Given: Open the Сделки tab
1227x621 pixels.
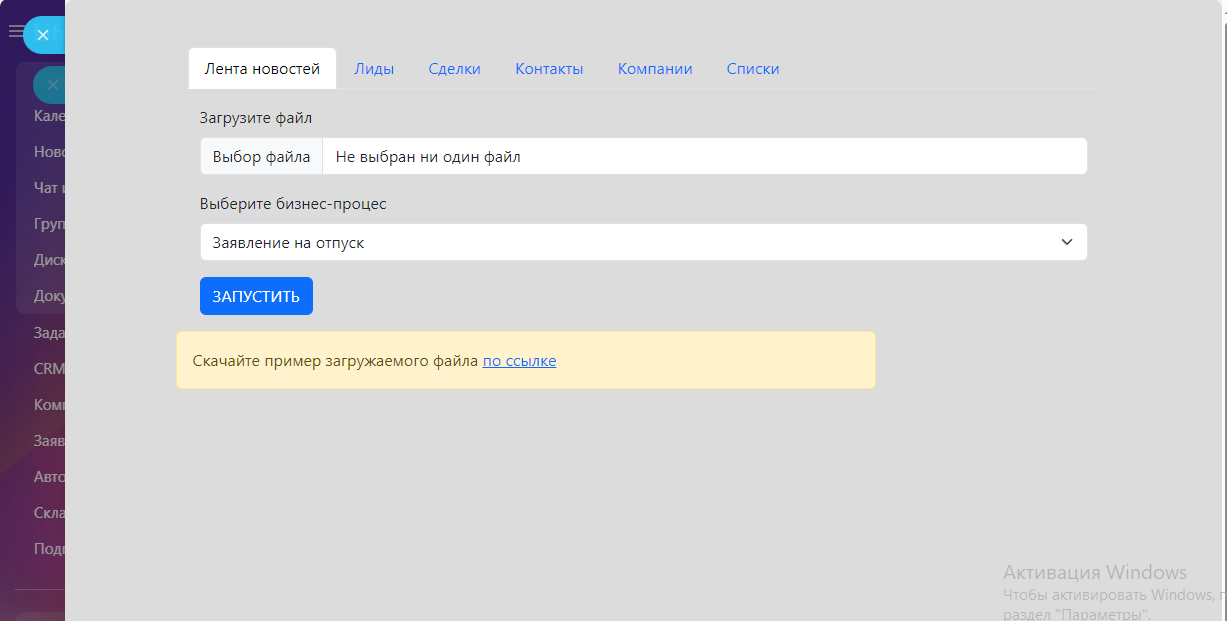Looking at the screenshot, I should (x=455, y=69).
